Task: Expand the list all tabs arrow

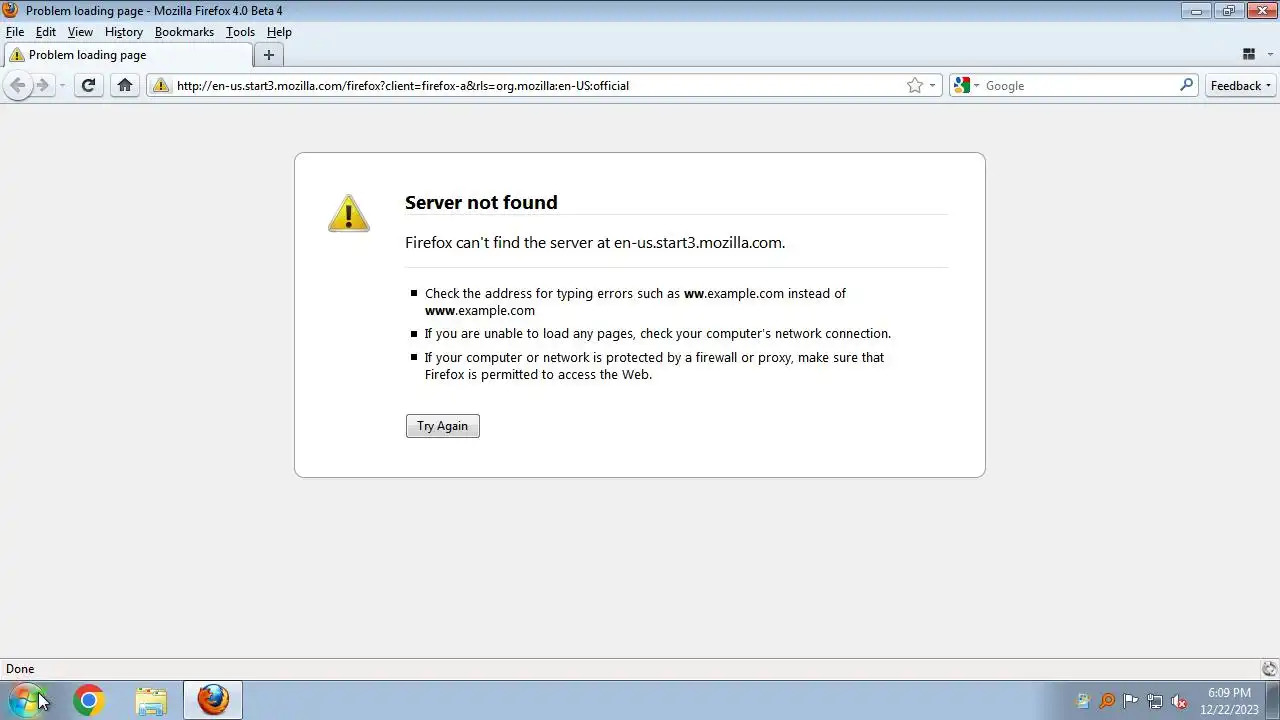Action: pos(1268,54)
